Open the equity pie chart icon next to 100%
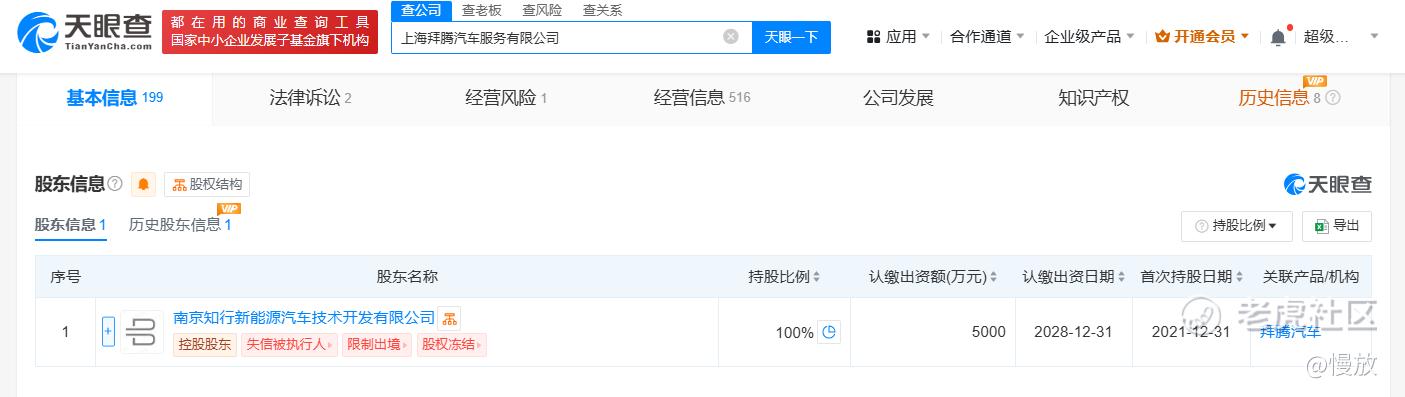Screen dimensions: 1405x397 coord(828,332)
